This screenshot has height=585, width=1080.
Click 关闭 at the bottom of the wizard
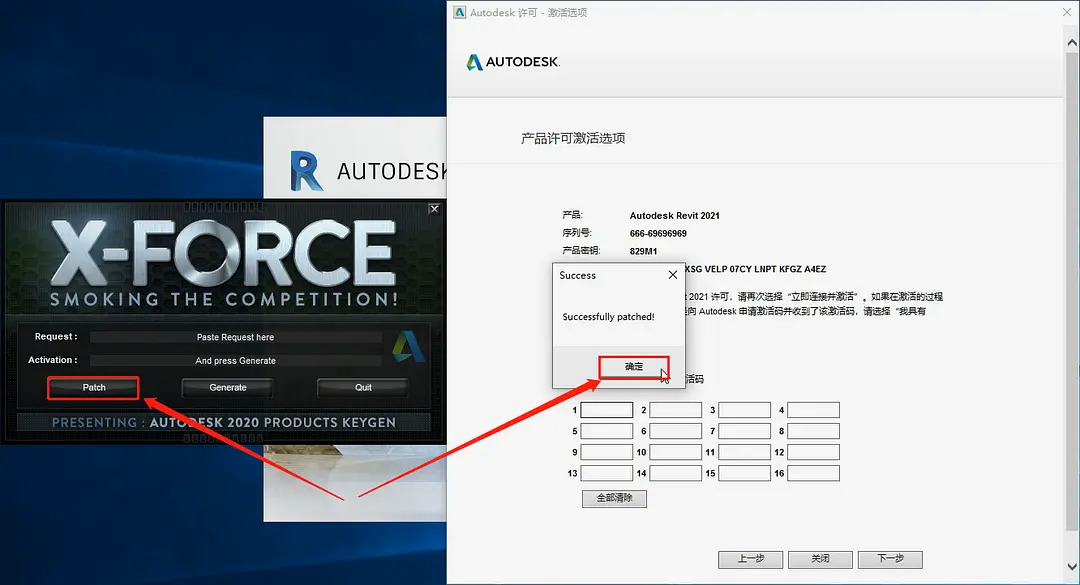(820, 559)
